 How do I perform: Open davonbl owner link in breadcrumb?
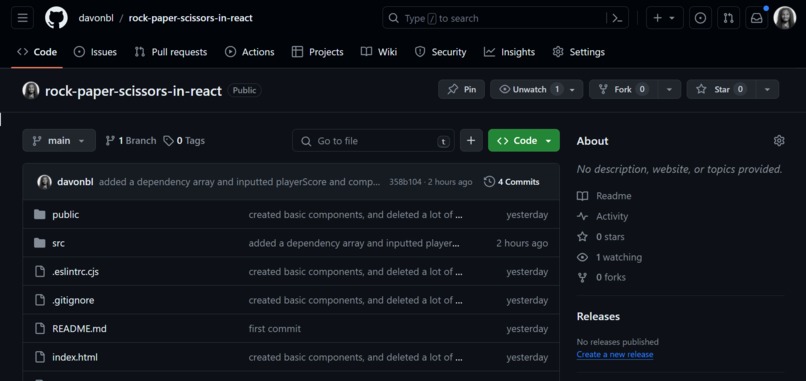(96, 18)
